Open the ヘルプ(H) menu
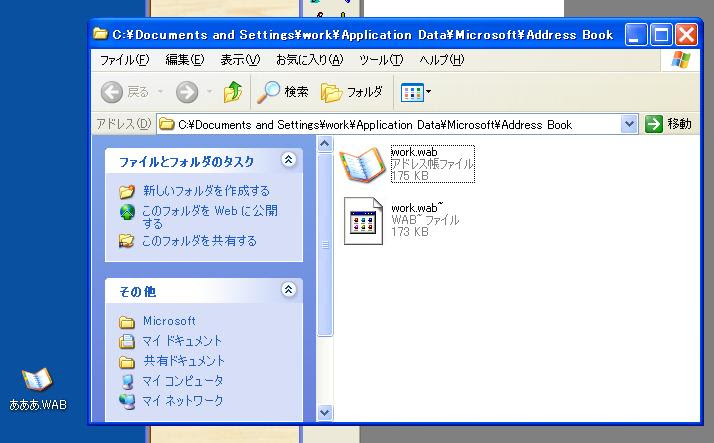This screenshot has width=714, height=443. pyautogui.click(x=441, y=60)
